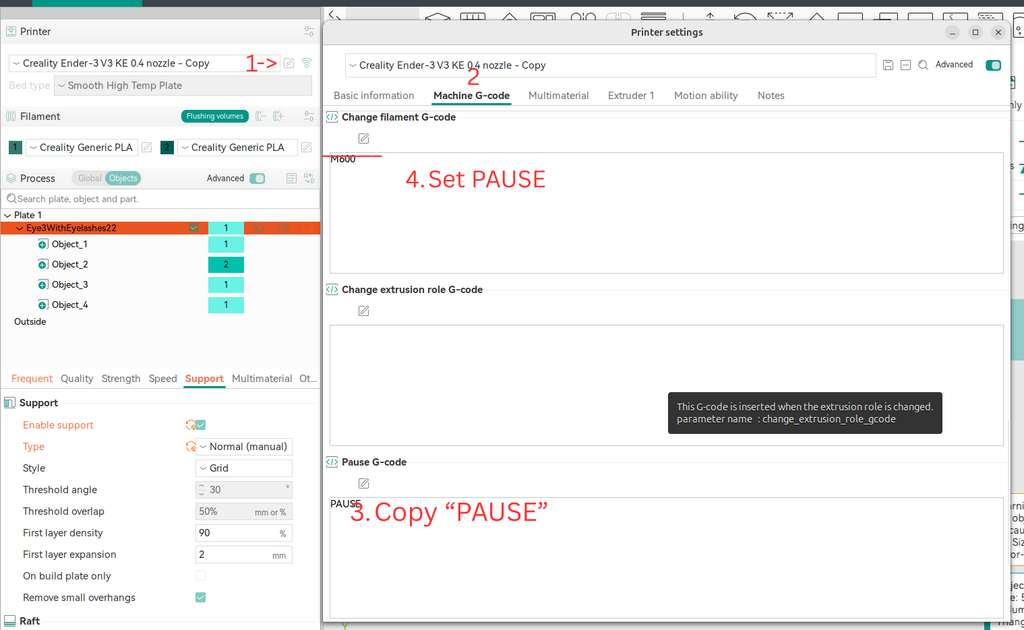Uncheck the Enable support checkbox
Viewport: 1024px width, 630px height.
coord(200,425)
